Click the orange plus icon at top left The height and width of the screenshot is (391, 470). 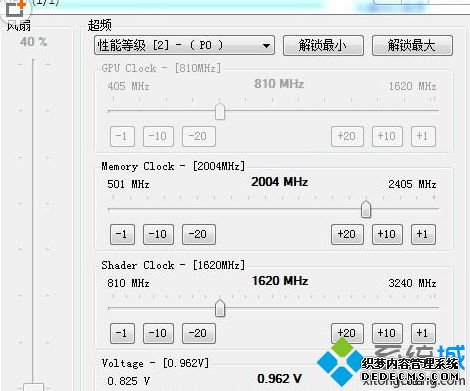[x=21, y=4]
